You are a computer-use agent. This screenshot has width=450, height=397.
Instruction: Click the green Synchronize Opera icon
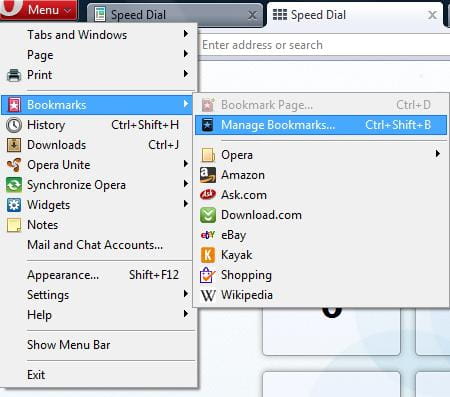[14, 185]
